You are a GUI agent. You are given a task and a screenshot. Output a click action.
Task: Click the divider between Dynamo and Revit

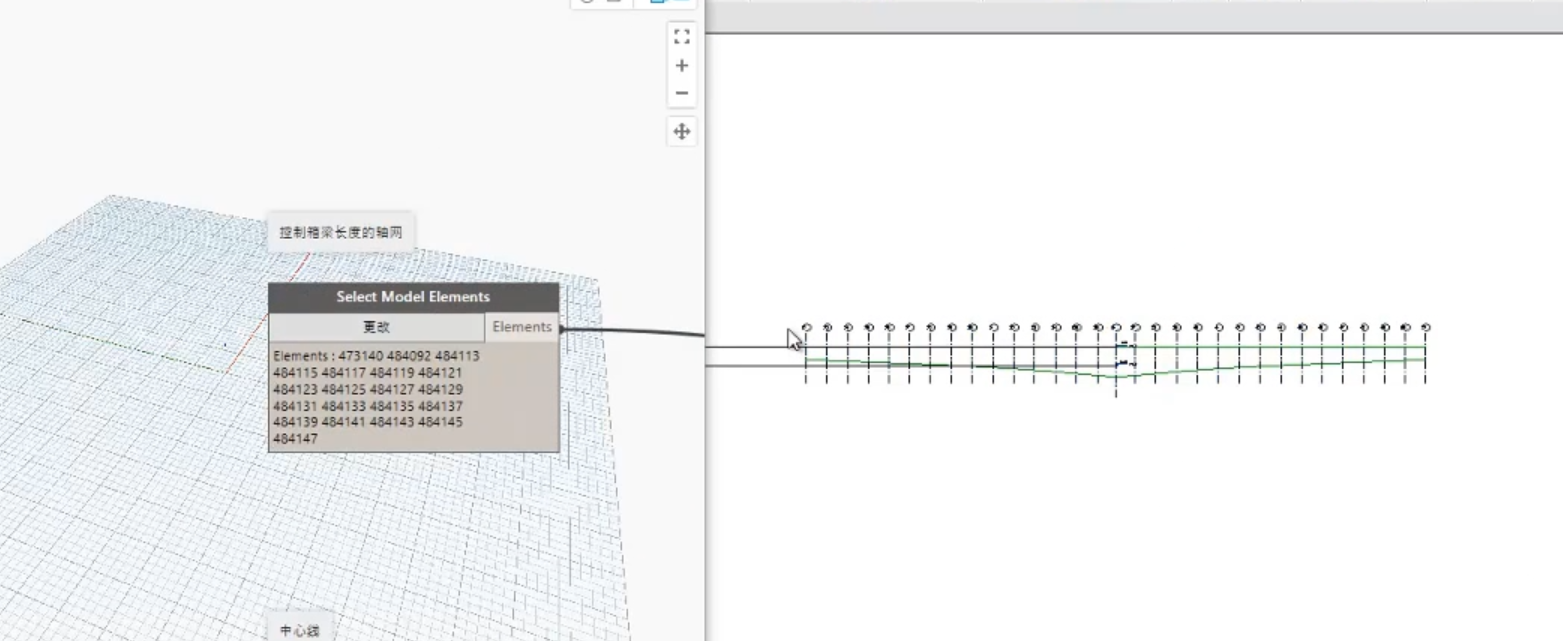point(705,320)
